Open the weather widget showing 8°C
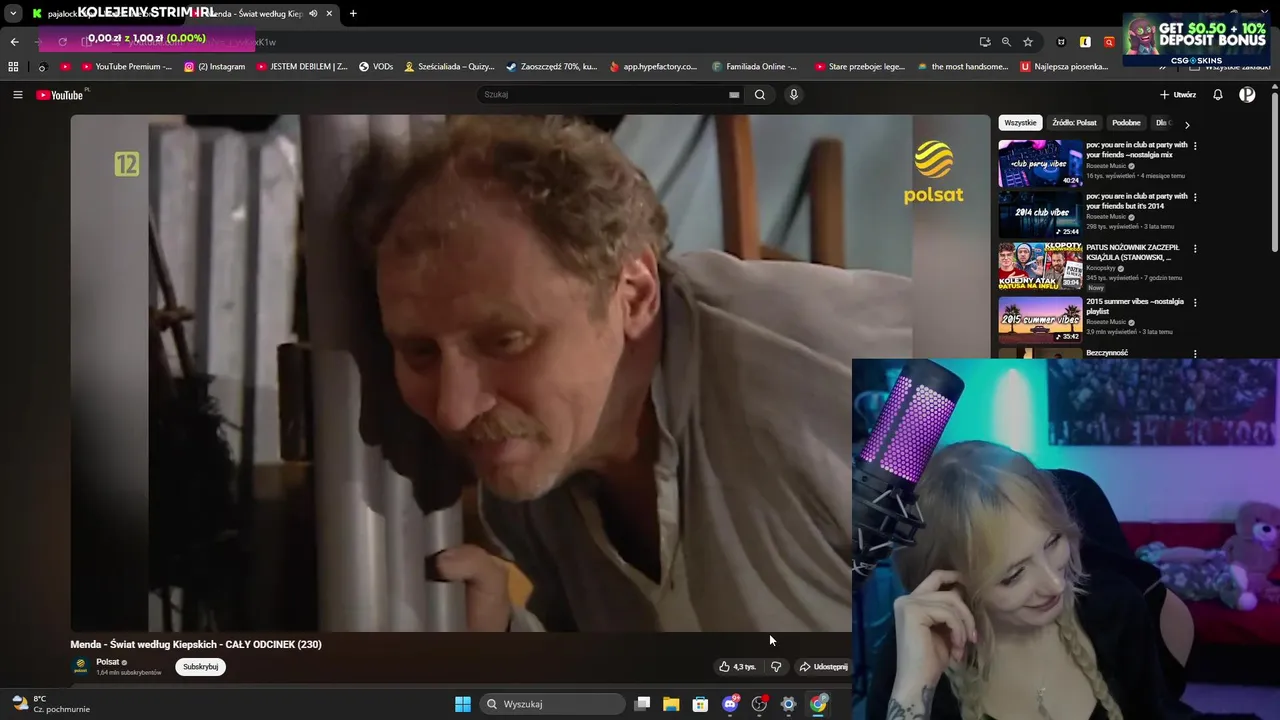This screenshot has width=1280, height=720. tap(50, 704)
